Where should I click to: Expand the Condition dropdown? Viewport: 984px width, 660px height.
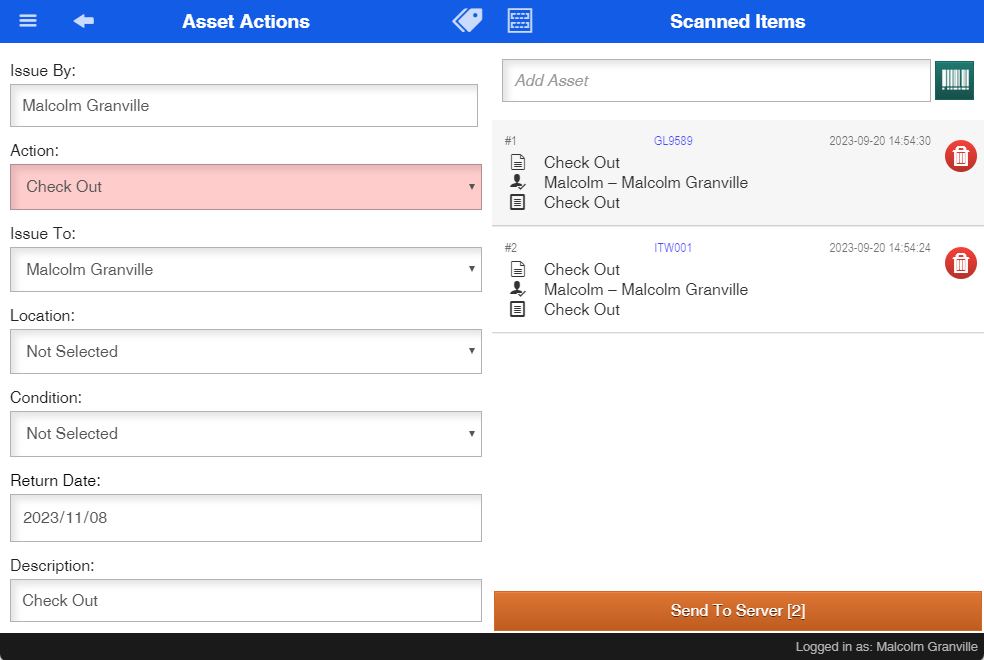[x=245, y=433]
